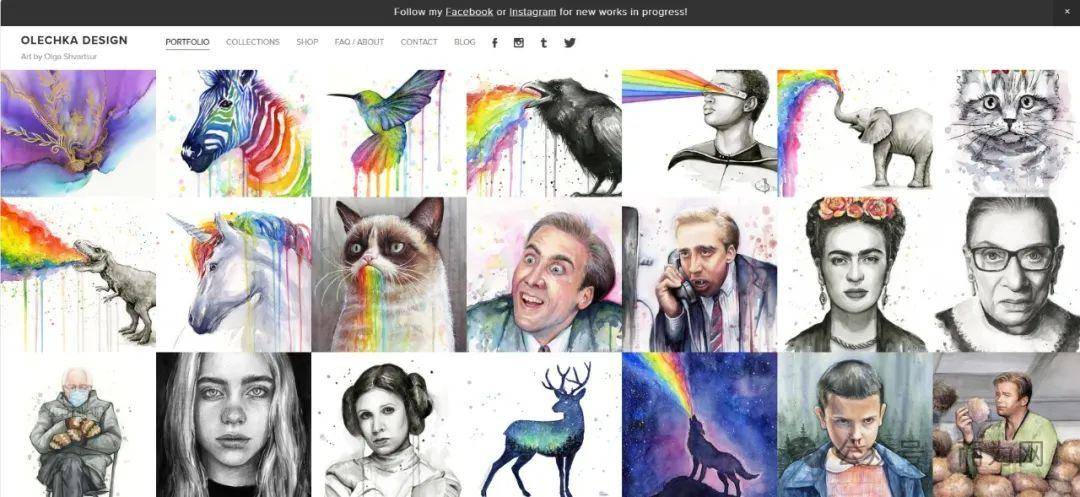Viewport: 1080px width, 497px height.
Task: Open the galaxy deer silhouette artwork
Action: click(544, 425)
